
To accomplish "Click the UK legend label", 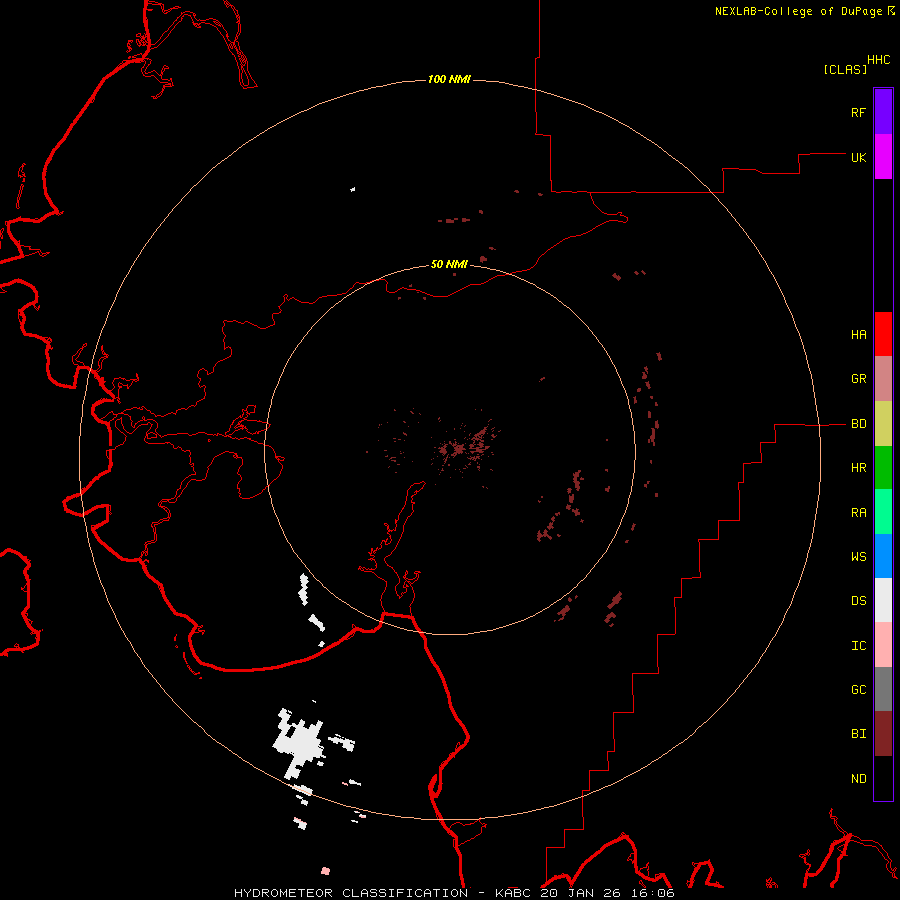I will tap(858, 157).
